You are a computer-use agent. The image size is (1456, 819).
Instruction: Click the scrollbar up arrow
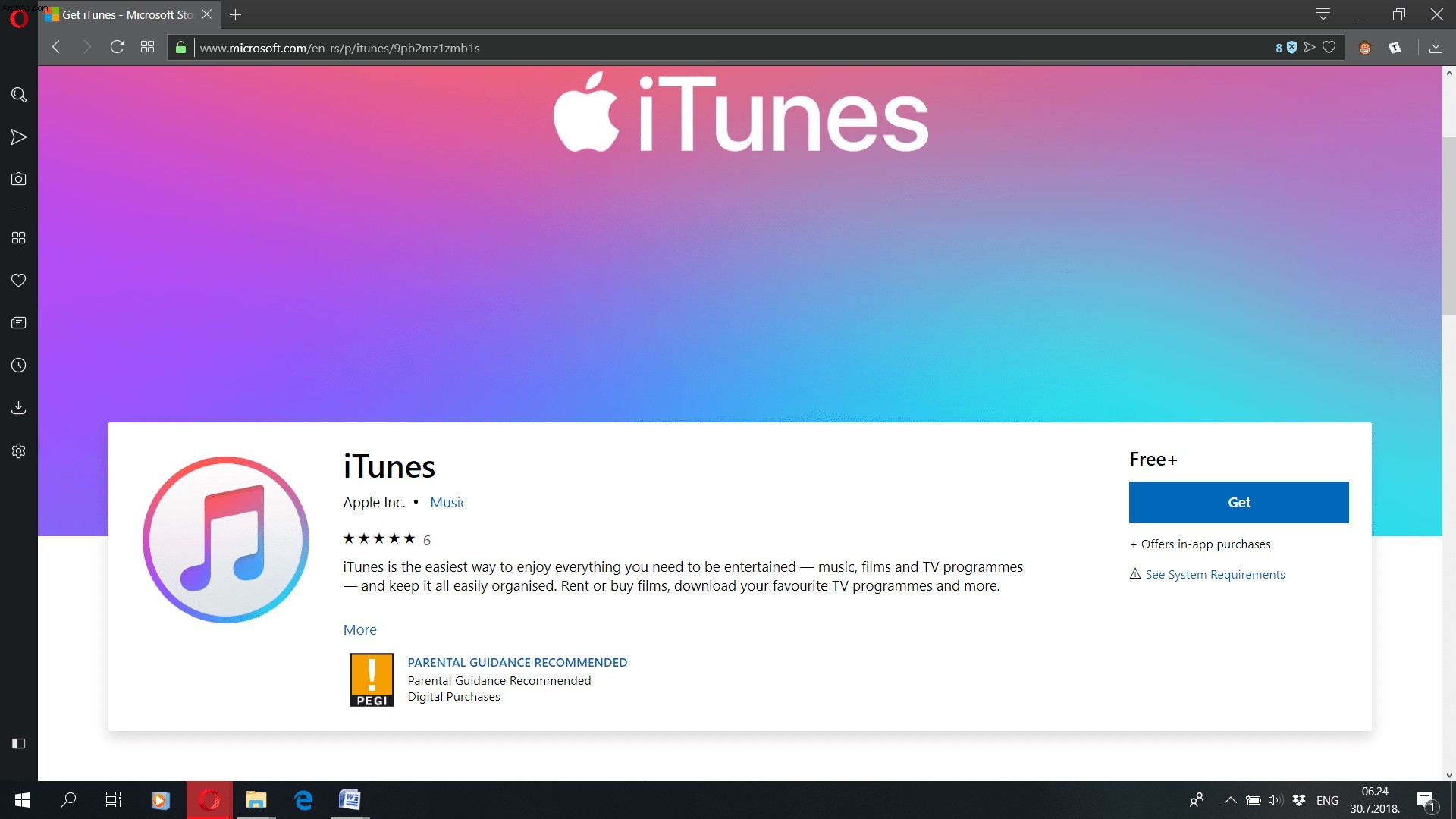1449,73
